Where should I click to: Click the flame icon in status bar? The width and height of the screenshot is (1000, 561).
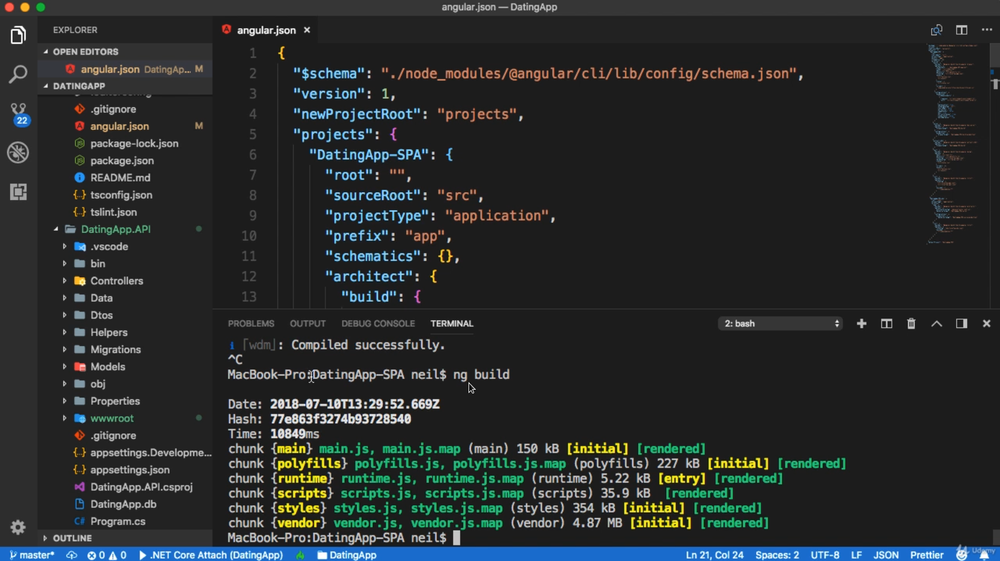[300, 555]
